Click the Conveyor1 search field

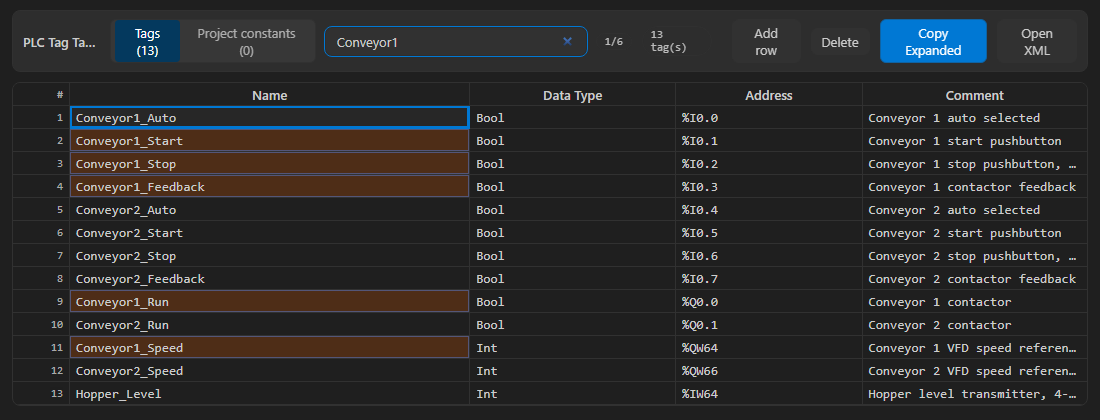455,41
